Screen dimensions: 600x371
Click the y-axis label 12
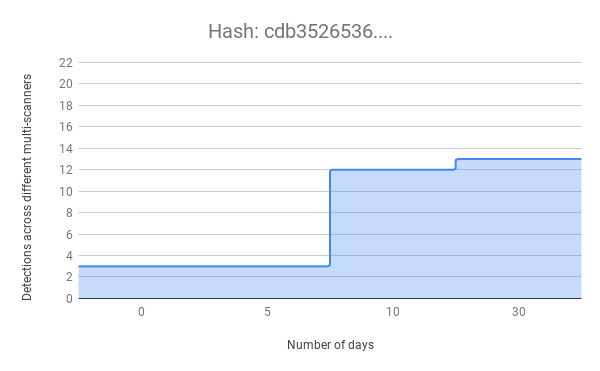pyautogui.click(x=66, y=169)
